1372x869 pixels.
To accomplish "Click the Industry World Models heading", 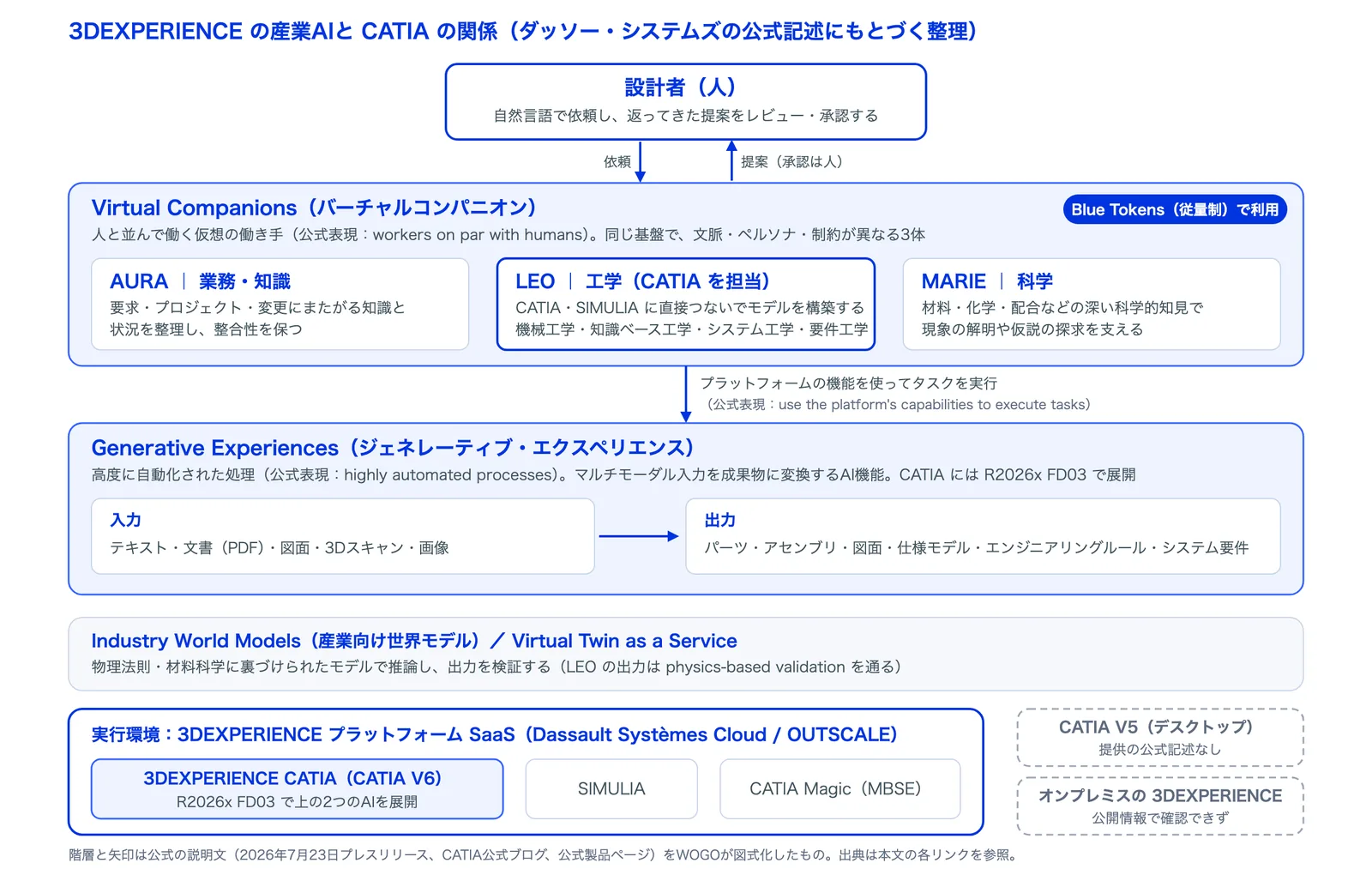I will pos(414,641).
